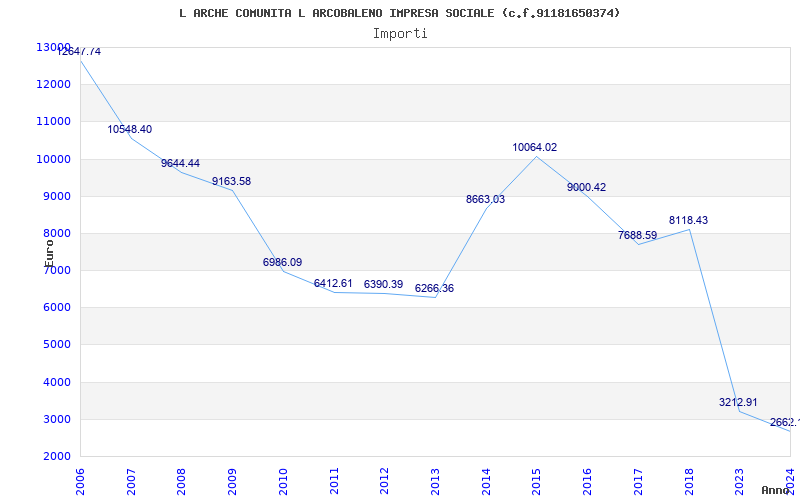
Task: Click the Importi subtitle
Action: click(400, 34)
